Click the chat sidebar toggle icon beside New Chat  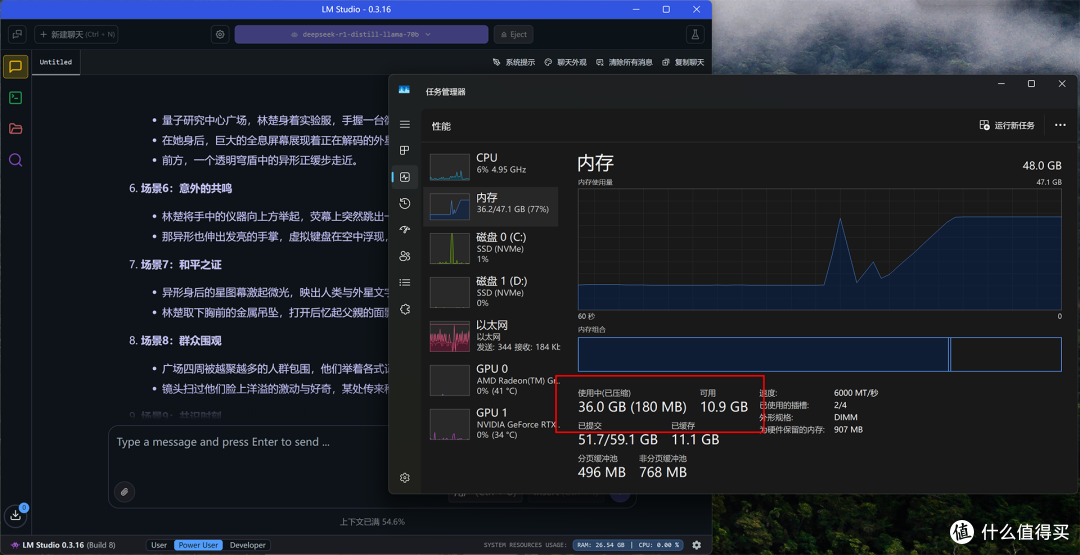click(17, 34)
